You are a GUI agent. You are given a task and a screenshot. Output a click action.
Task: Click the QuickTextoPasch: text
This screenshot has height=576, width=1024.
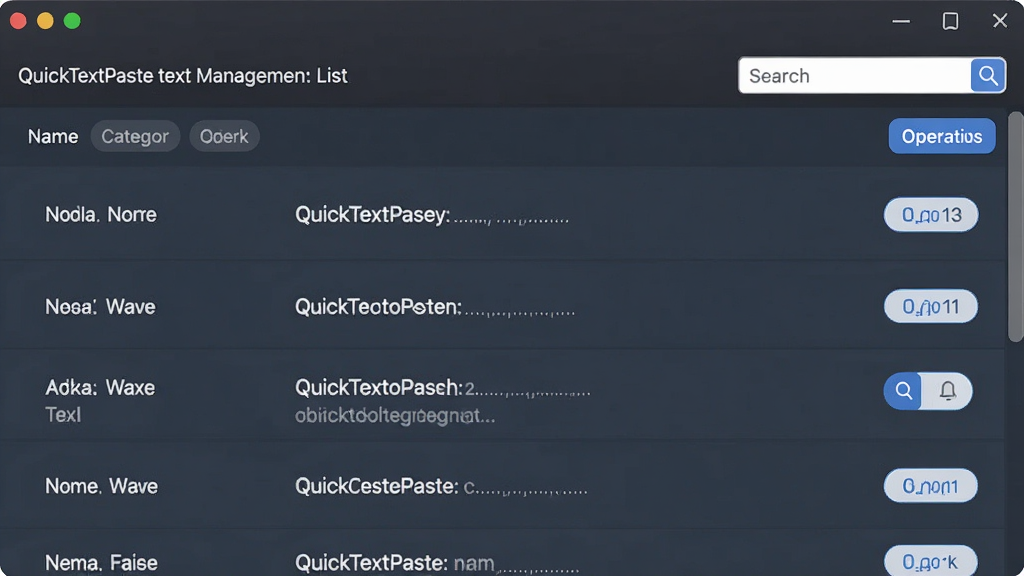pos(379,387)
